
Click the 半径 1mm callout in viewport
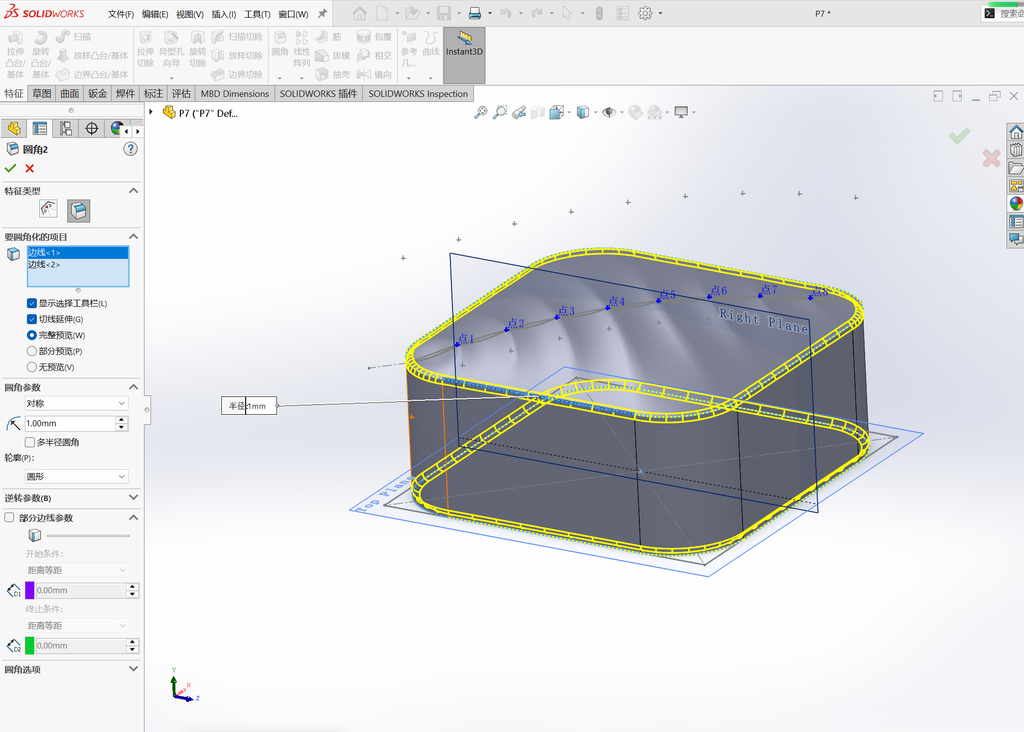pyautogui.click(x=249, y=406)
